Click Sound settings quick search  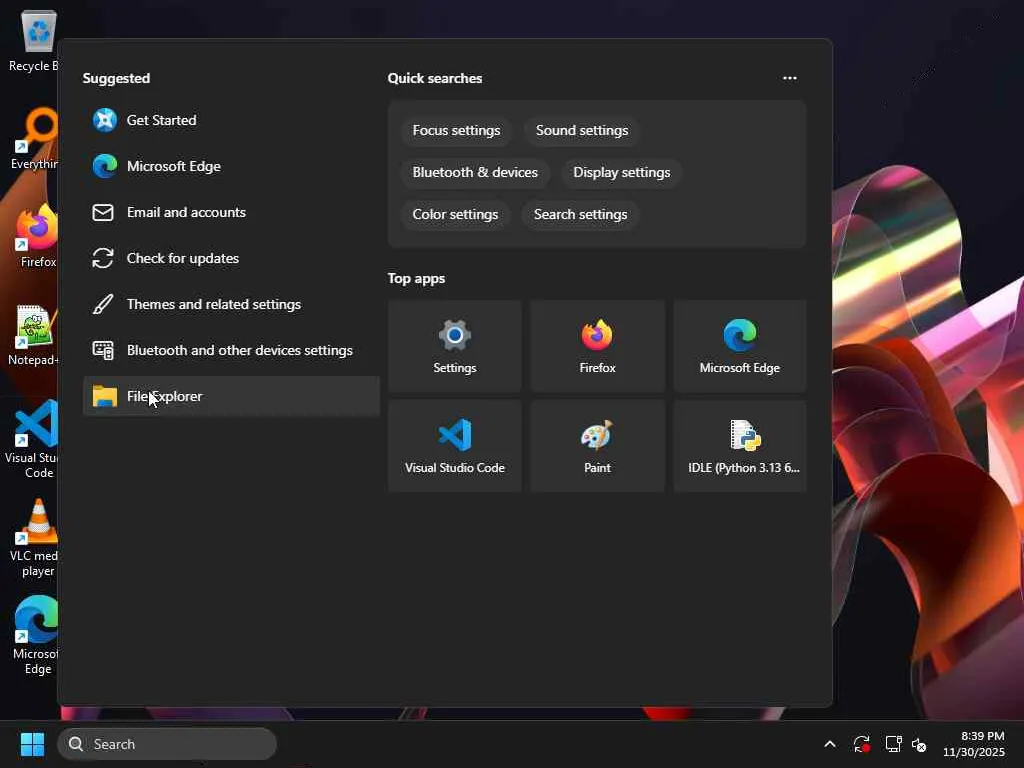tap(582, 131)
